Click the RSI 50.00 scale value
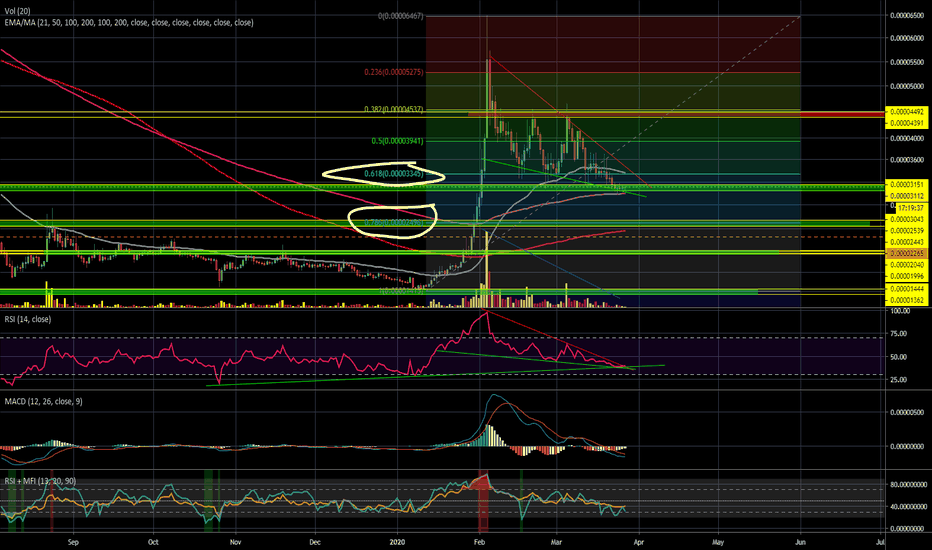The width and height of the screenshot is (932, 550). (x=898, y=357)
